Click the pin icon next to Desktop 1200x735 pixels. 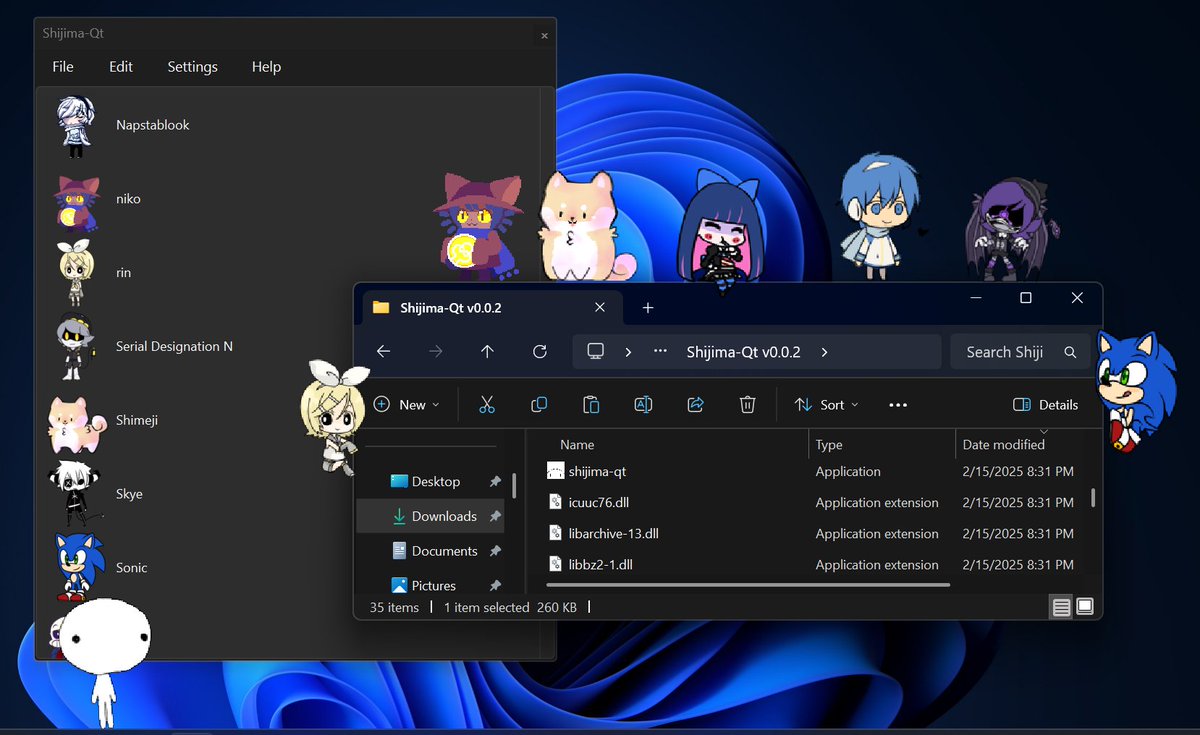[495, 482]
